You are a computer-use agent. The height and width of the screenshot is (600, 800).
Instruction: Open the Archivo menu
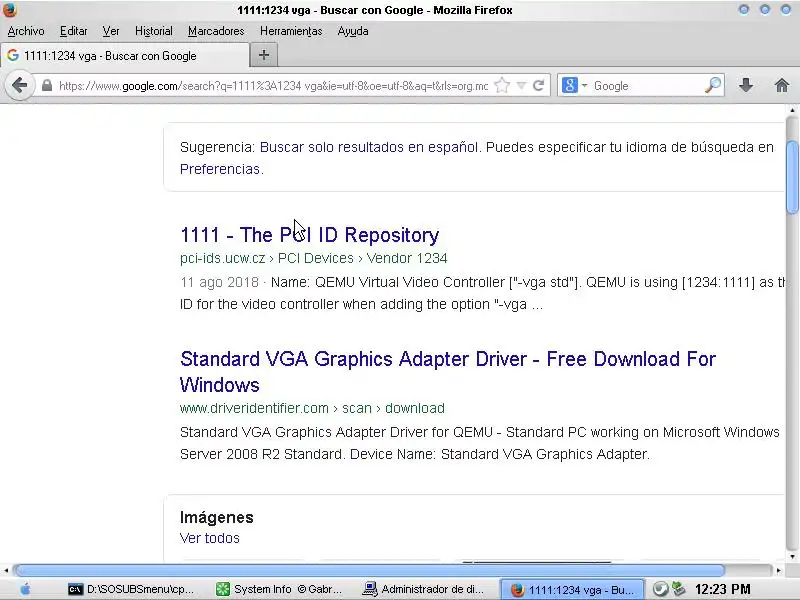click(26, 31)
